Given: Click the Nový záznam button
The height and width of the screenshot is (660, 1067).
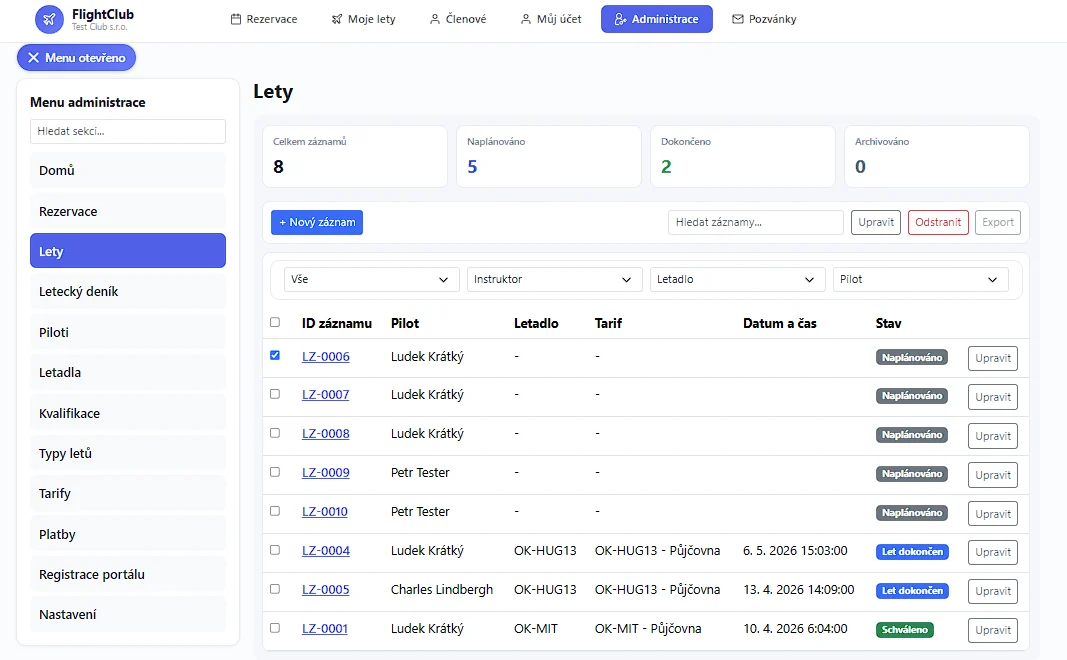Looking at the screenshot, I should pyautogui.click(x=317, y=222).
